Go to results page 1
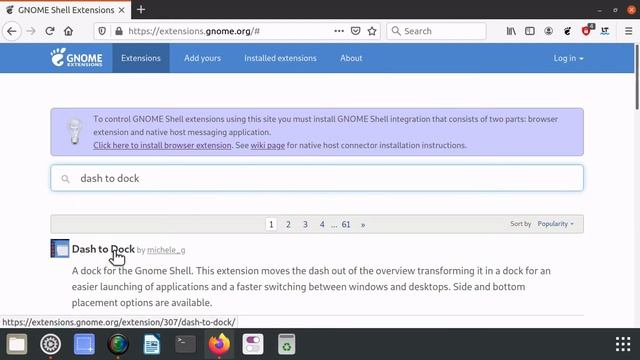 click(271, 224)
